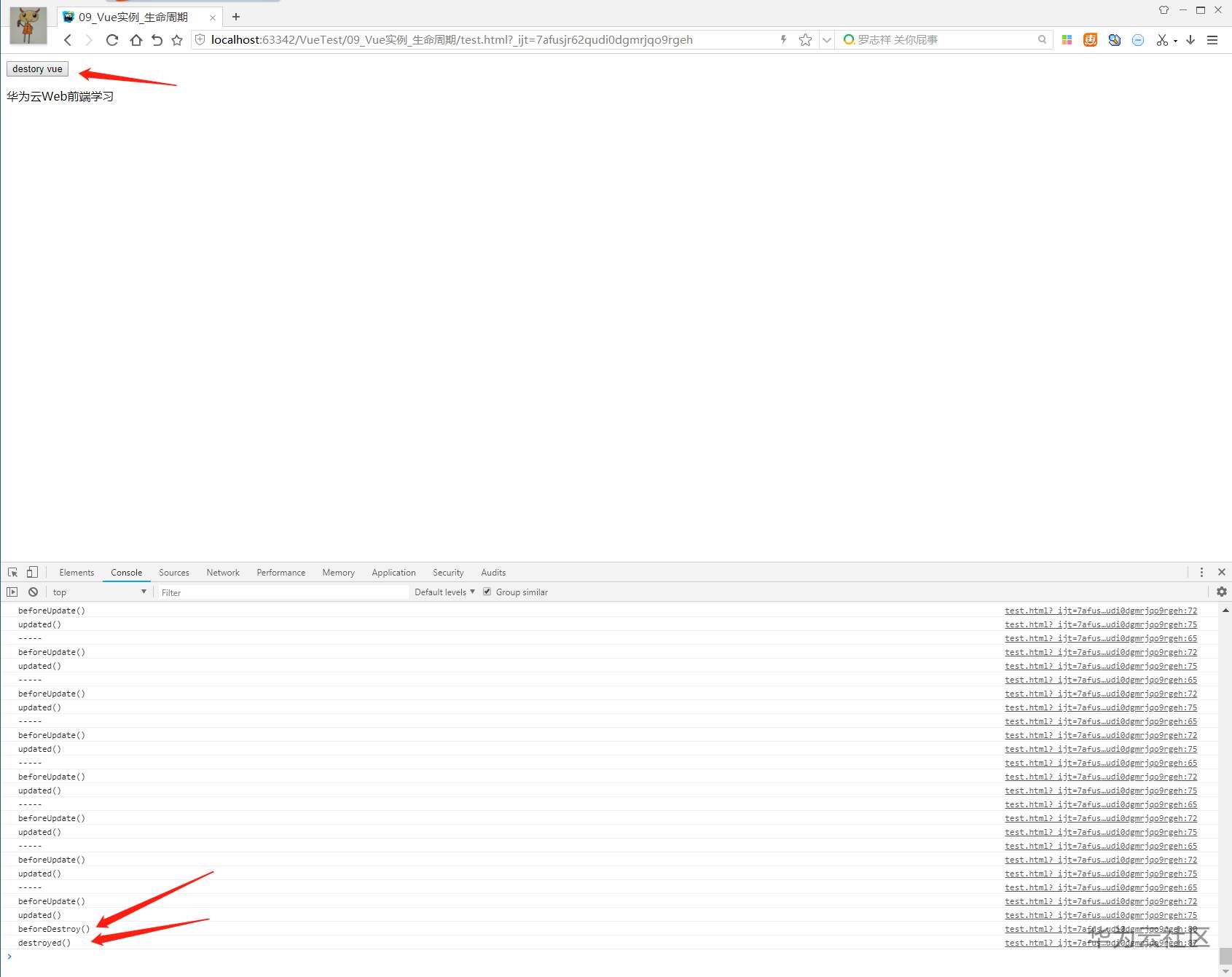
Task: Click the console Filter input
Action: [x=283, y=592]
